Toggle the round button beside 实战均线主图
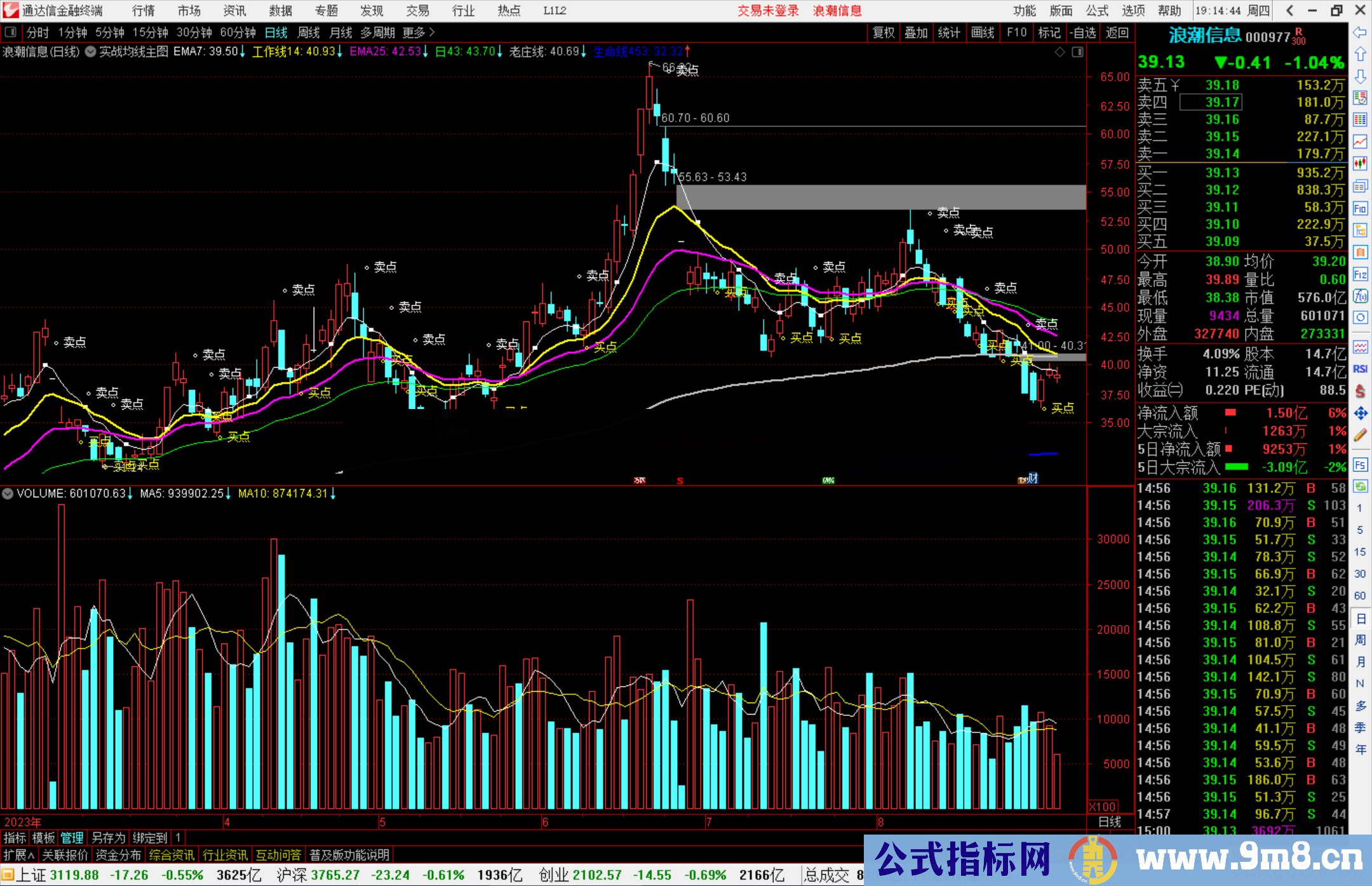Image resolution: width=1372 pixels, height=886 pixels. point(90,51)
